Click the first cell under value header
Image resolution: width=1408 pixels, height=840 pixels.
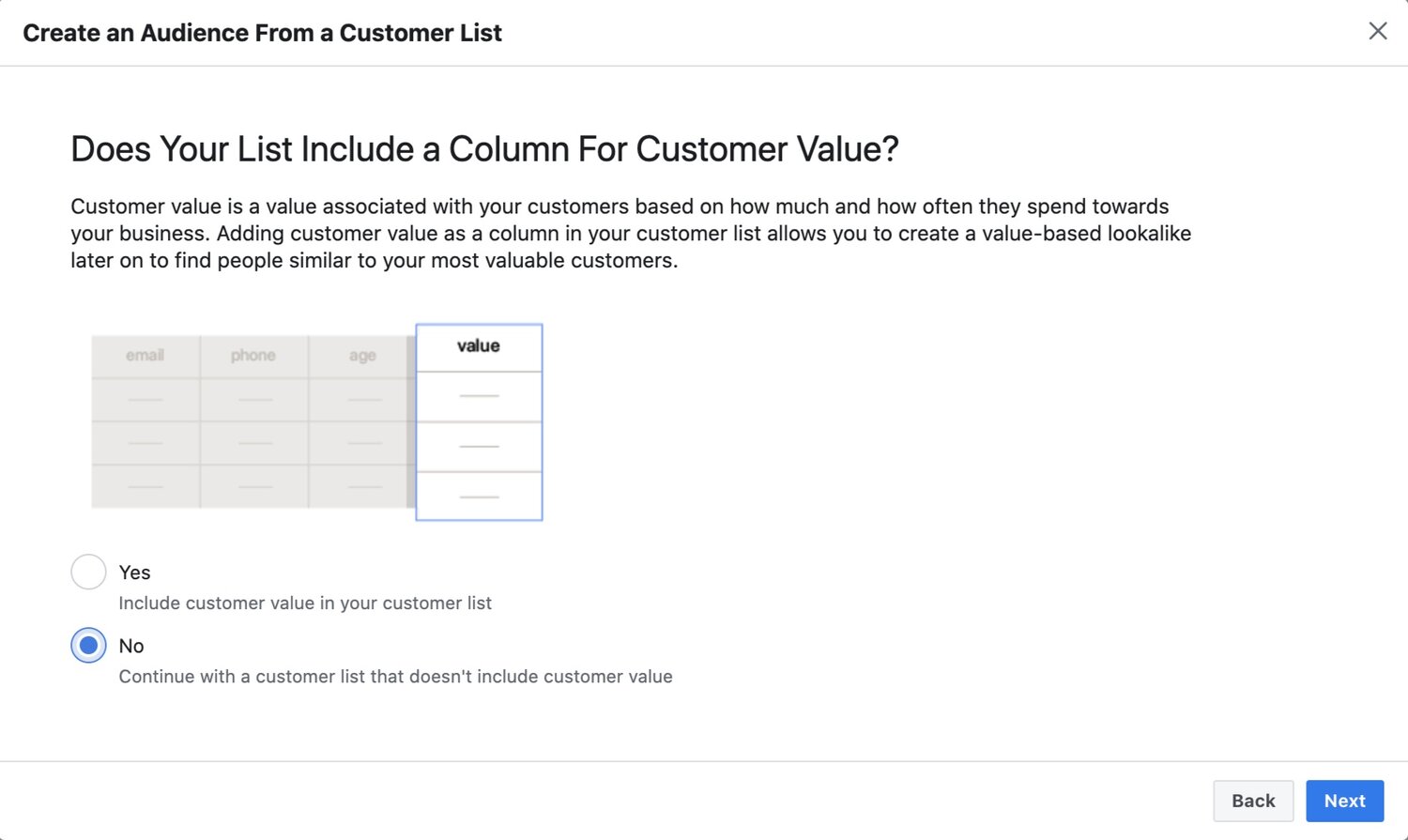(x=479, y=396)
